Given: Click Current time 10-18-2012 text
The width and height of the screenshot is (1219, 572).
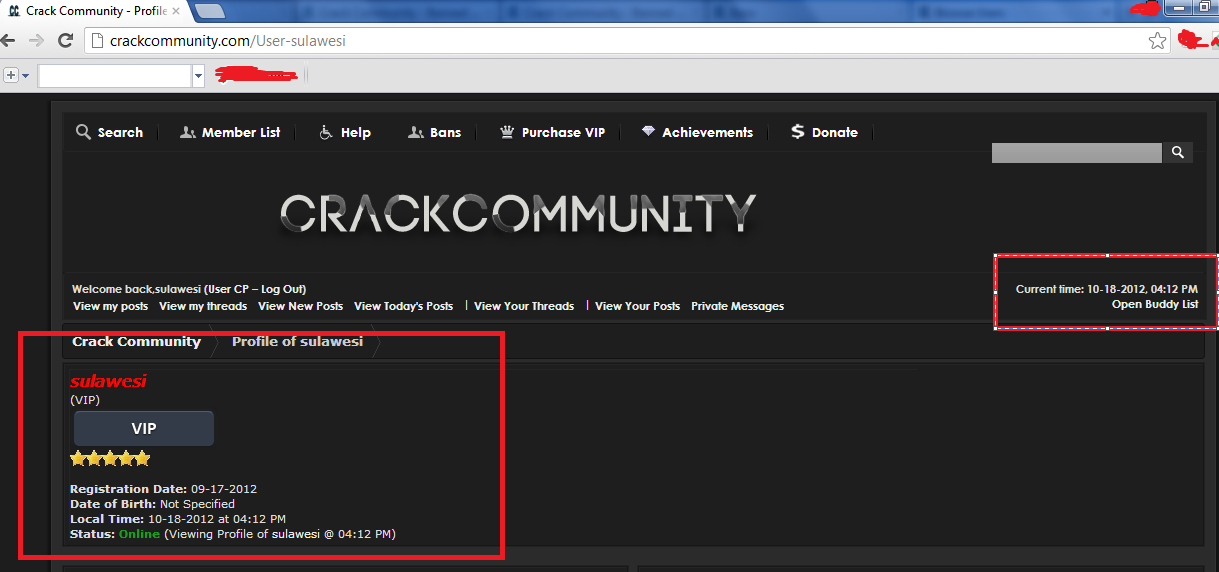Looking at the screenshot, I should [1107, 289].
